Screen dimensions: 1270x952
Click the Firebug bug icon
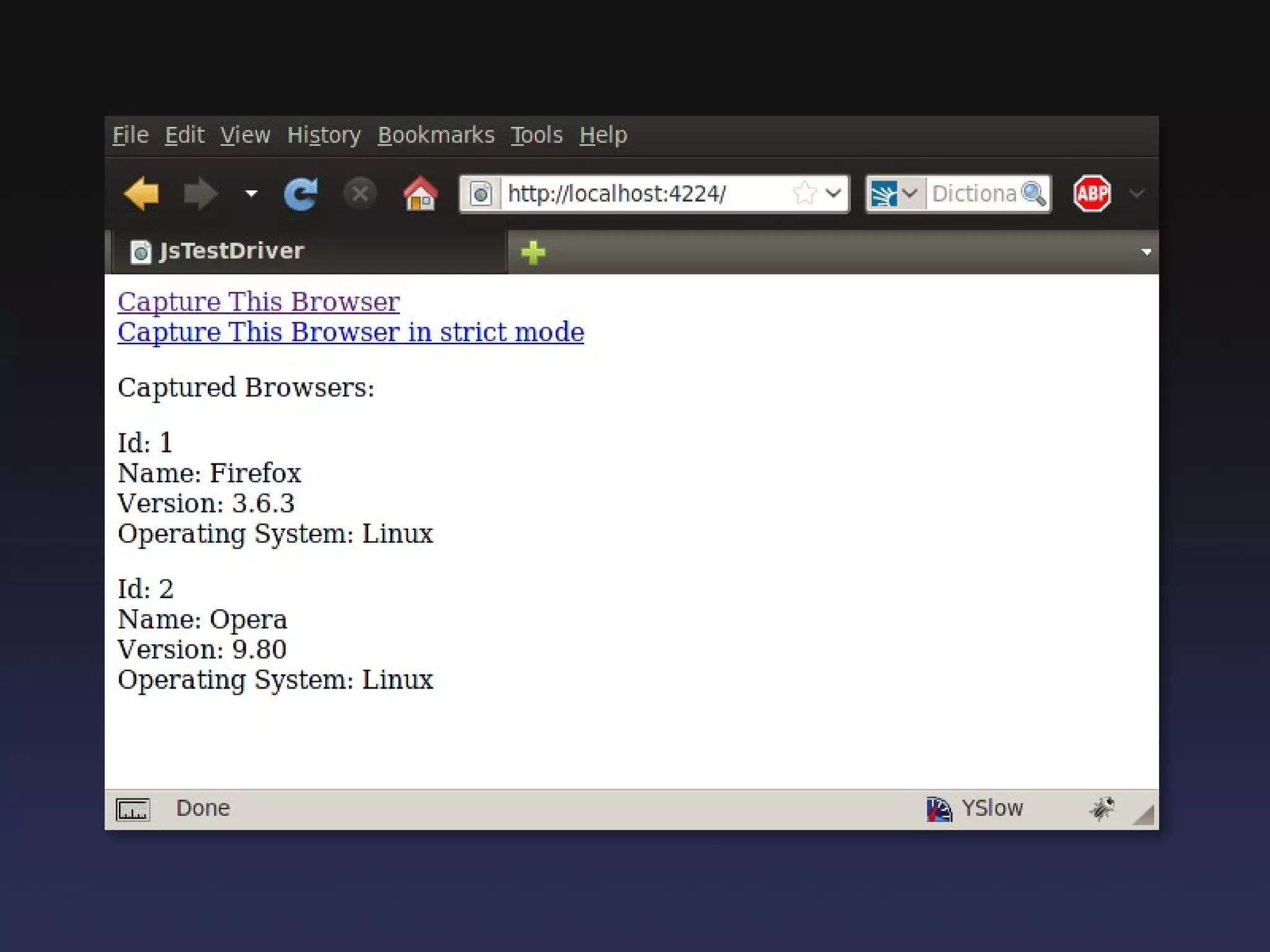[x=1101, y=808]
